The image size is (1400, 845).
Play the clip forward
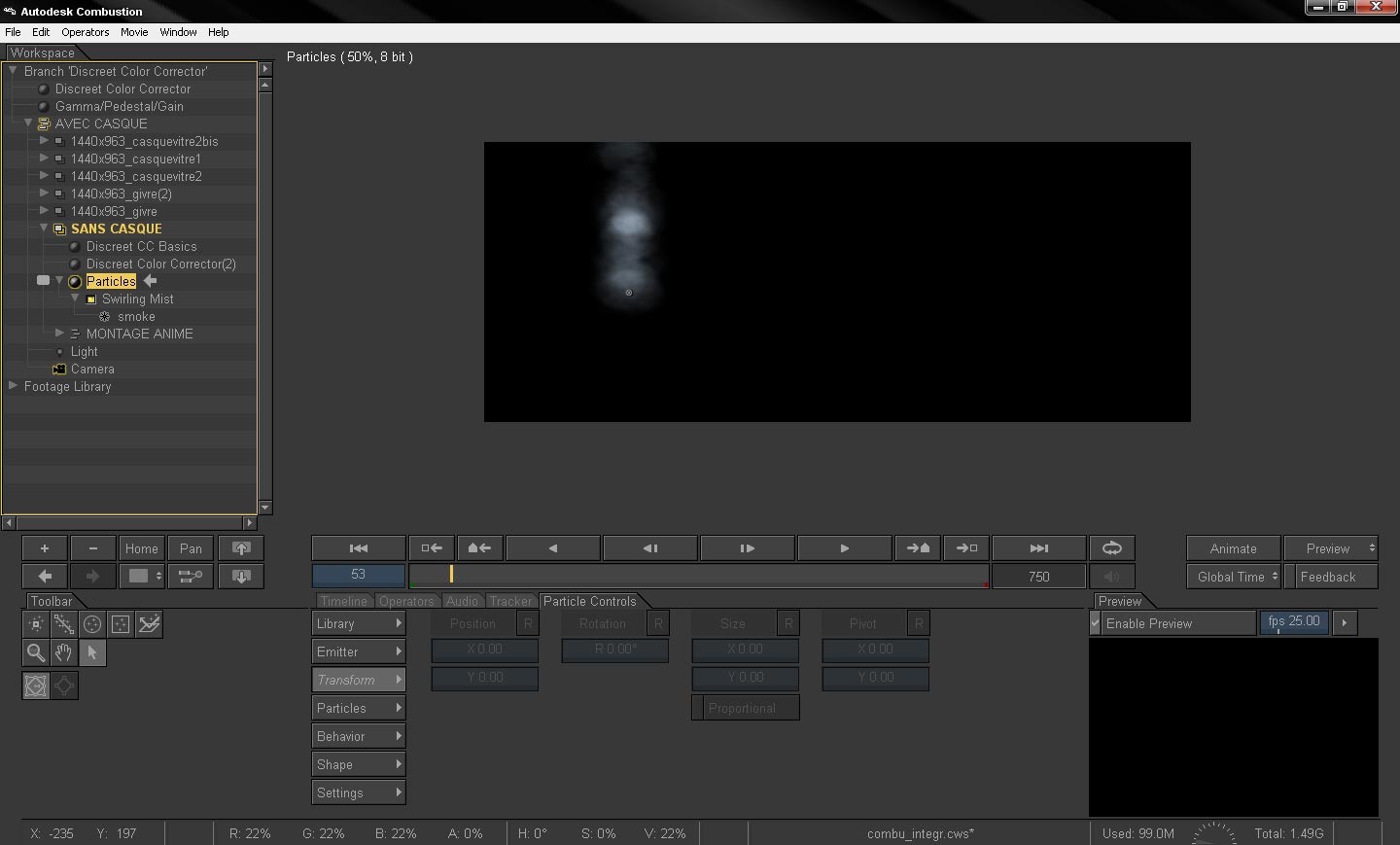click(x=845, y=548)
